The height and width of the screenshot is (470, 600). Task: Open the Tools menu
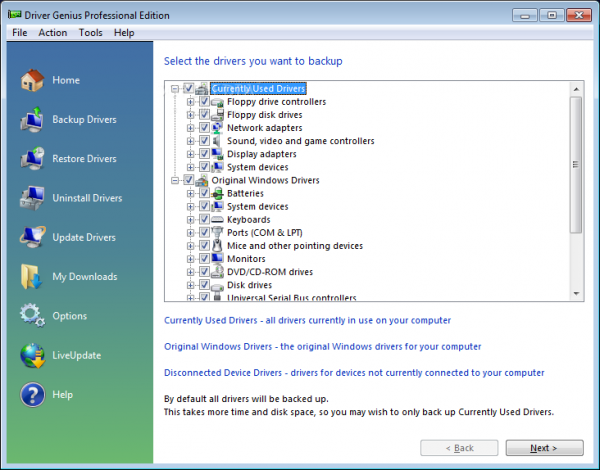pyautogui.click(x=91, y=33)
